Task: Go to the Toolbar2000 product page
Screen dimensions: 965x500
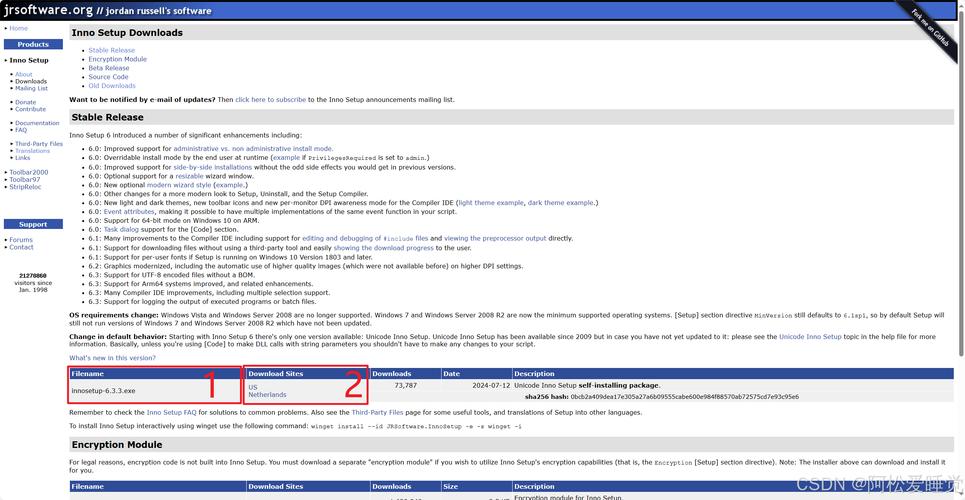Action: pyautogui.click(x=28, y=172)
